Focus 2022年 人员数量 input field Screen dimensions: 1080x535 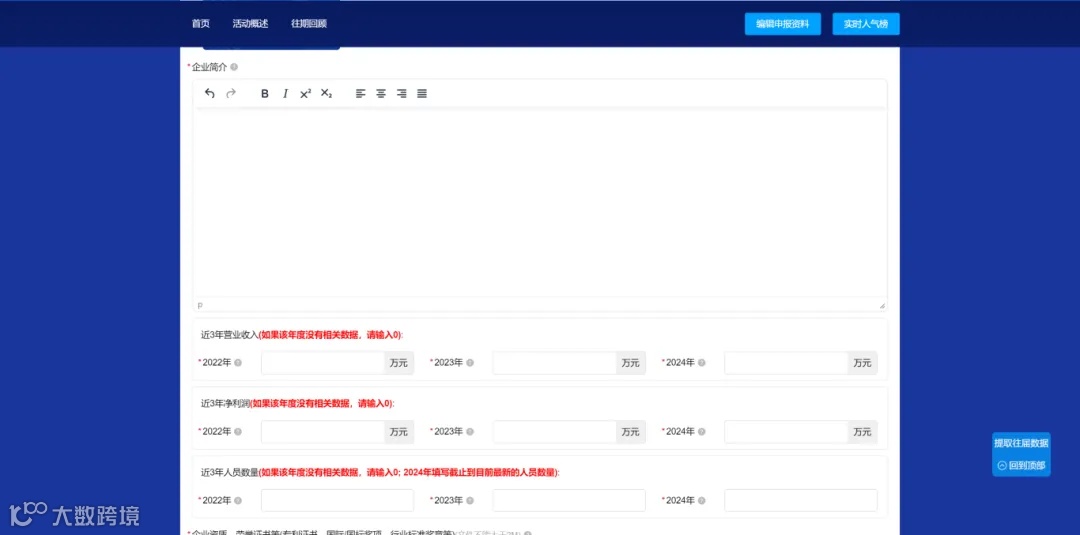click(x=338, y=501)
